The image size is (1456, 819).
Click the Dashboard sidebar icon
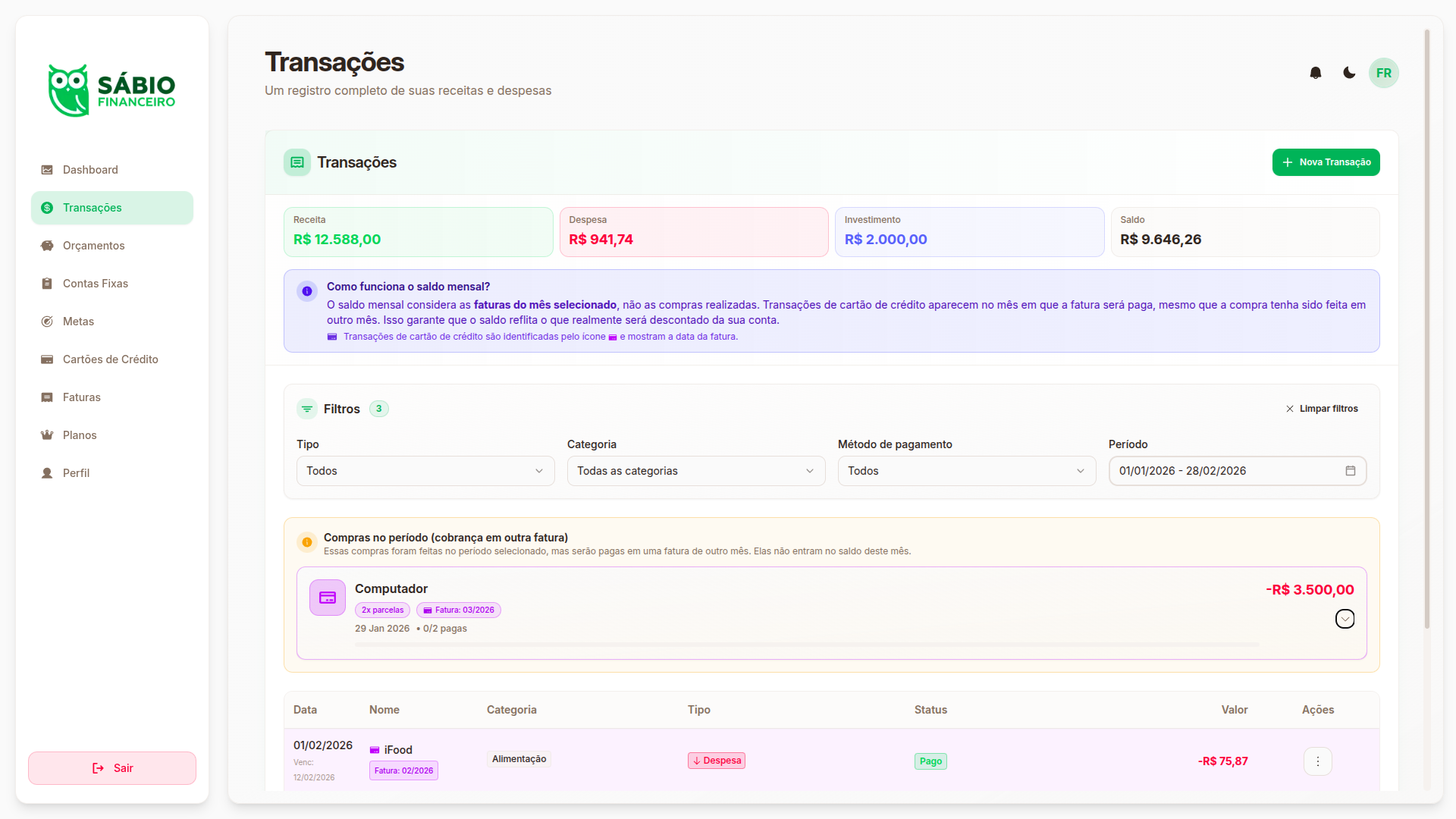47,170
